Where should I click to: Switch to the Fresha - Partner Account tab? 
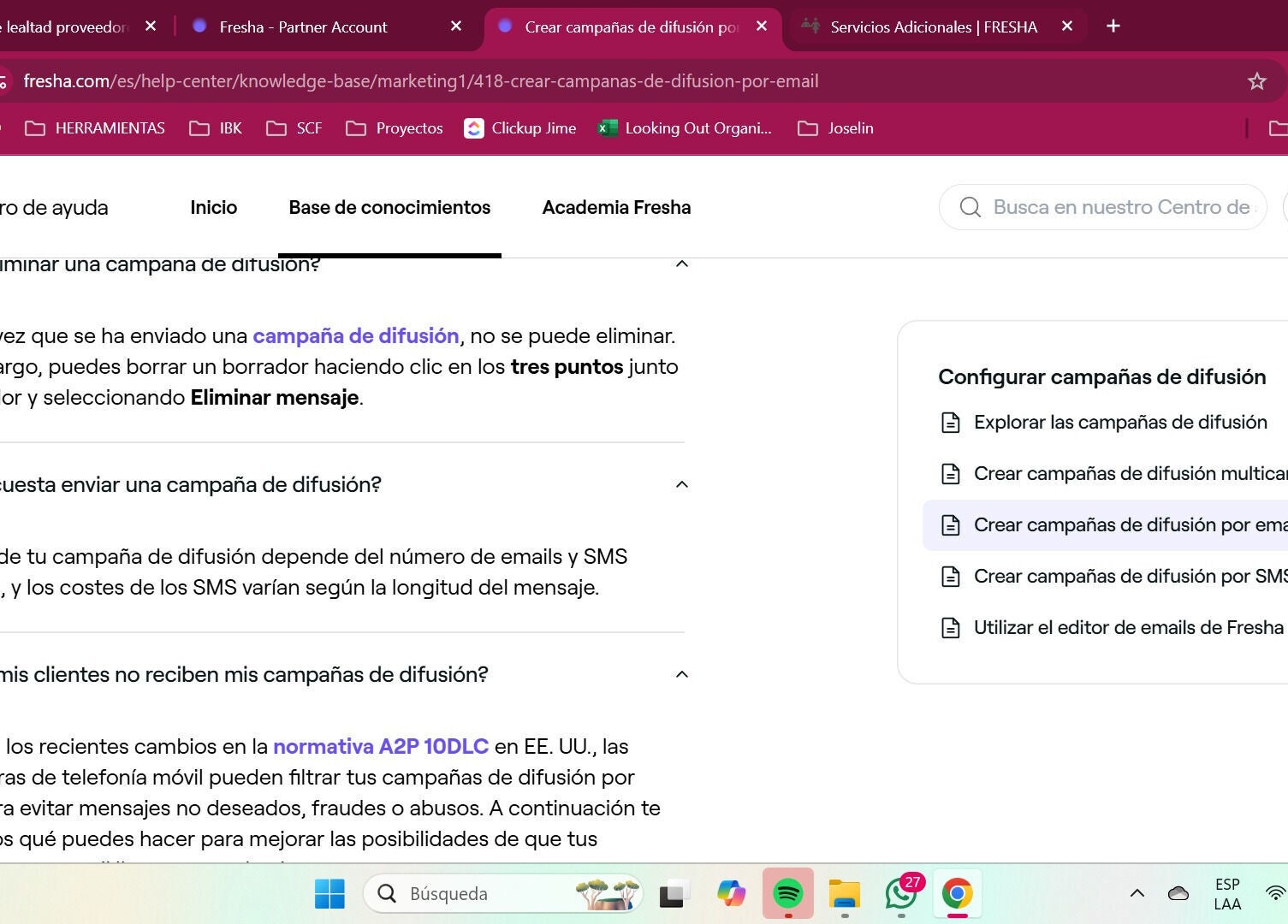pyautogui.click(x=303, y=27)
